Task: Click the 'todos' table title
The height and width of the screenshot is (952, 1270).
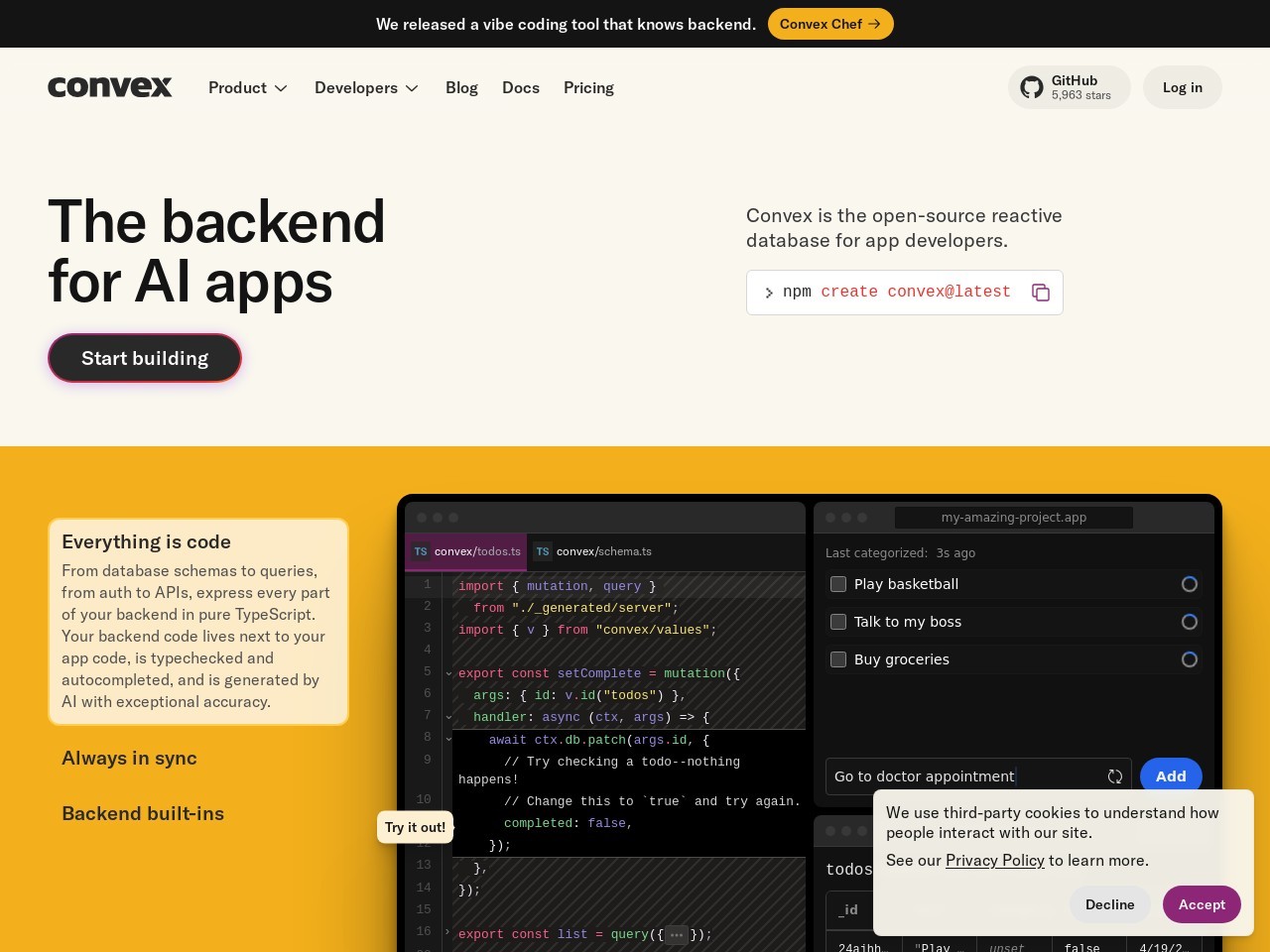Action: tap(849, 870)
